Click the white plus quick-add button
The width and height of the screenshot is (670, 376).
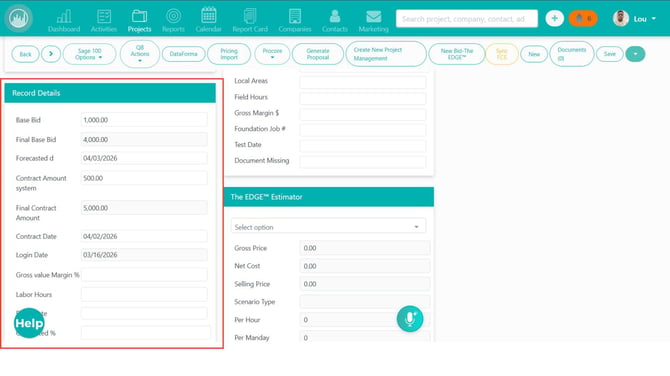pyautogui.click(x=555, y=18)
